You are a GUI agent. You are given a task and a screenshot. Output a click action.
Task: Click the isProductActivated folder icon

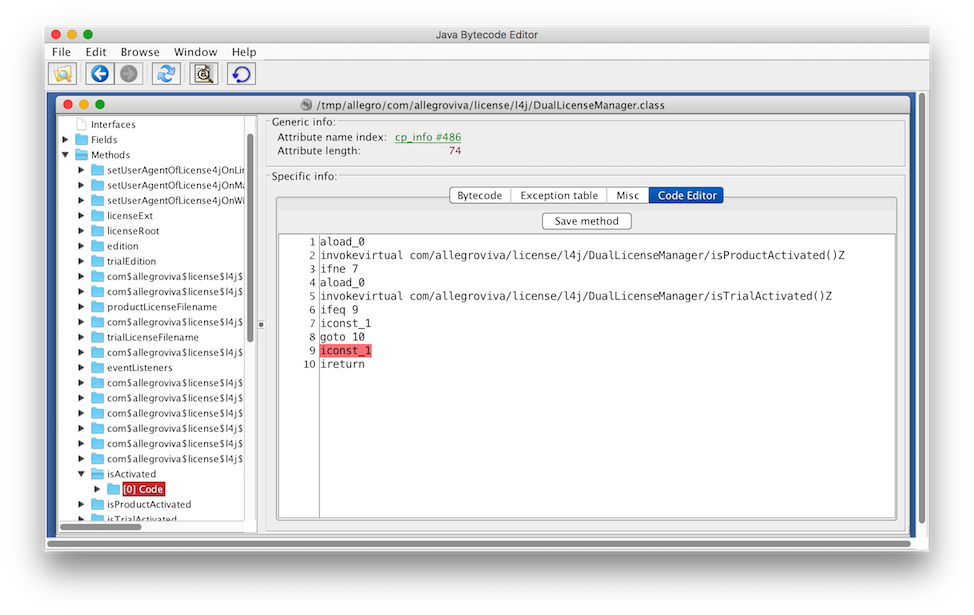[98, 504]
